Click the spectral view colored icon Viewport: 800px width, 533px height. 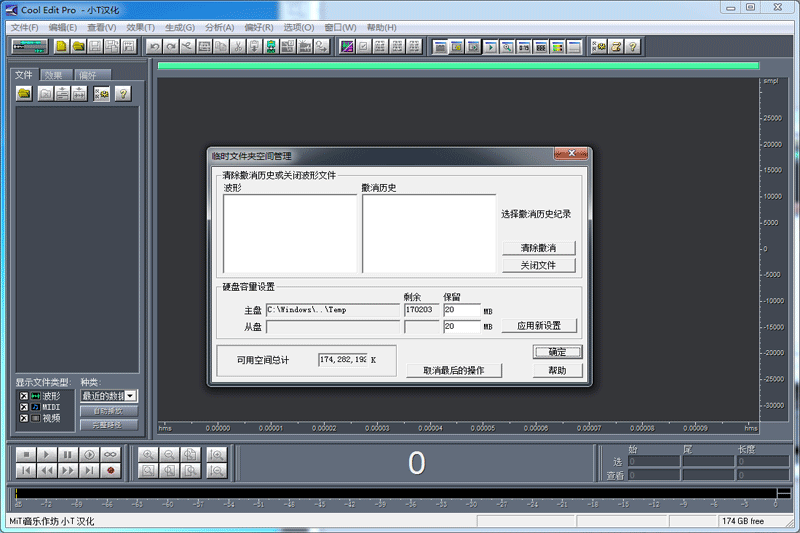tap(347, 47)
